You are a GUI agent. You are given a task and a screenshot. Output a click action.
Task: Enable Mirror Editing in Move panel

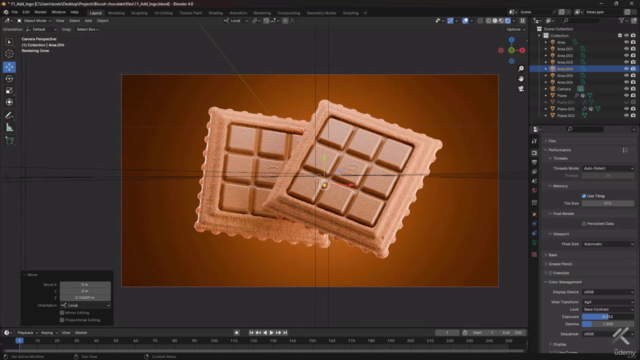pos(62,313)
